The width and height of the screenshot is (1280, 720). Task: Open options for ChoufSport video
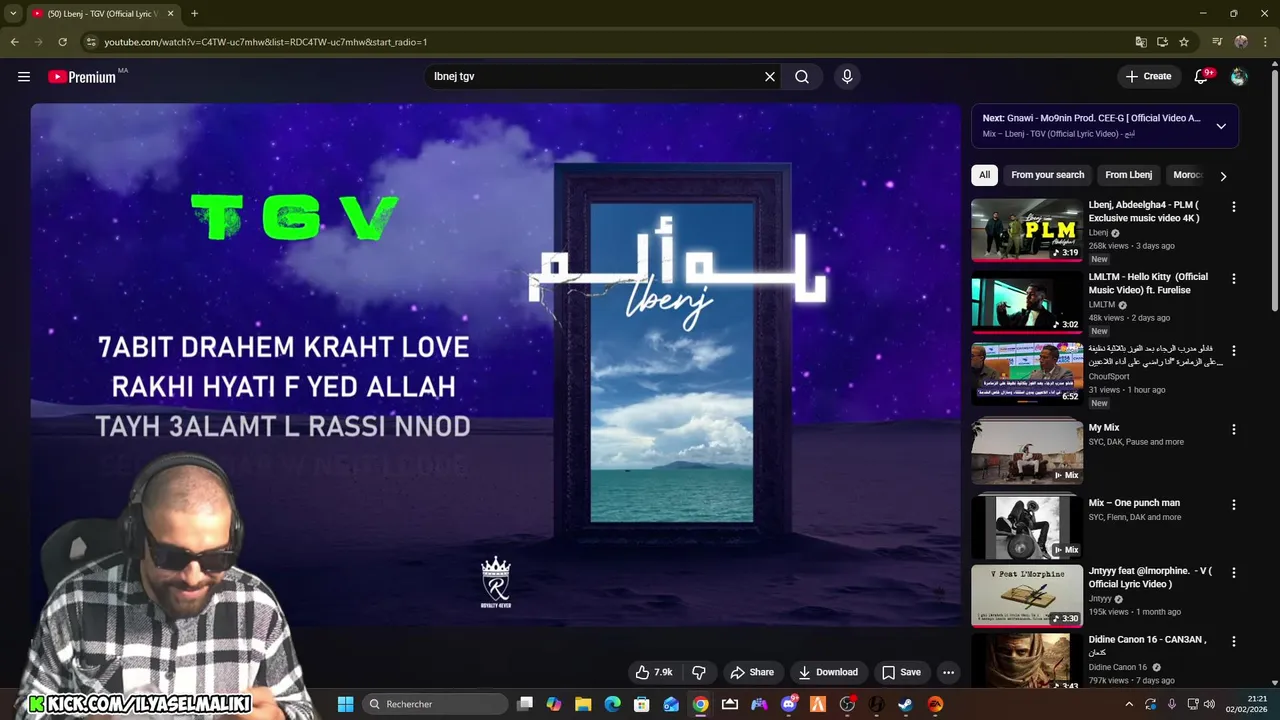[x=1233, y=351]
